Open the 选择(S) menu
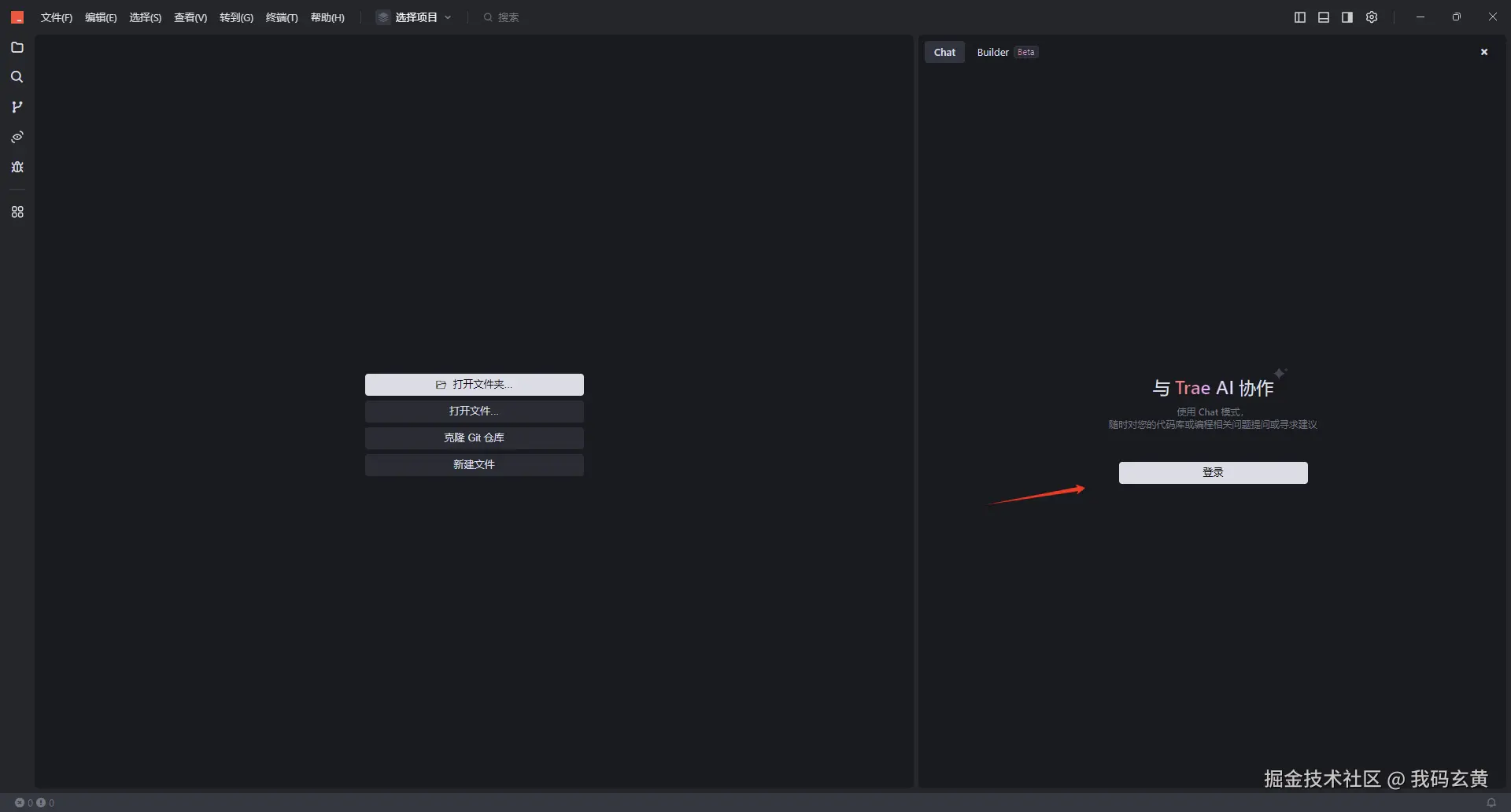The image size is (1511, 812). tap(146, 17)
